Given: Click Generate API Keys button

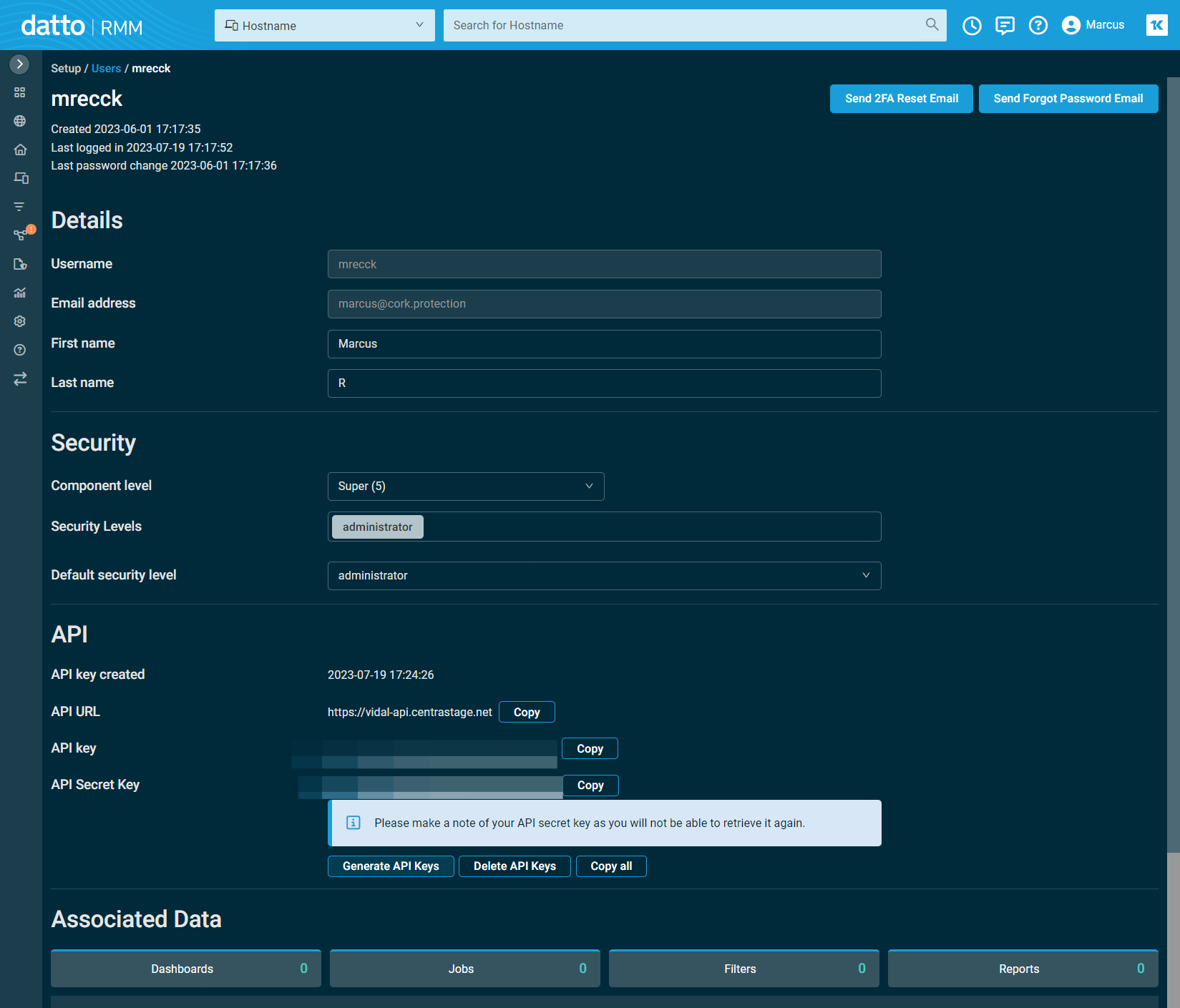Looking at the screenshot, I should coord(391,866).
